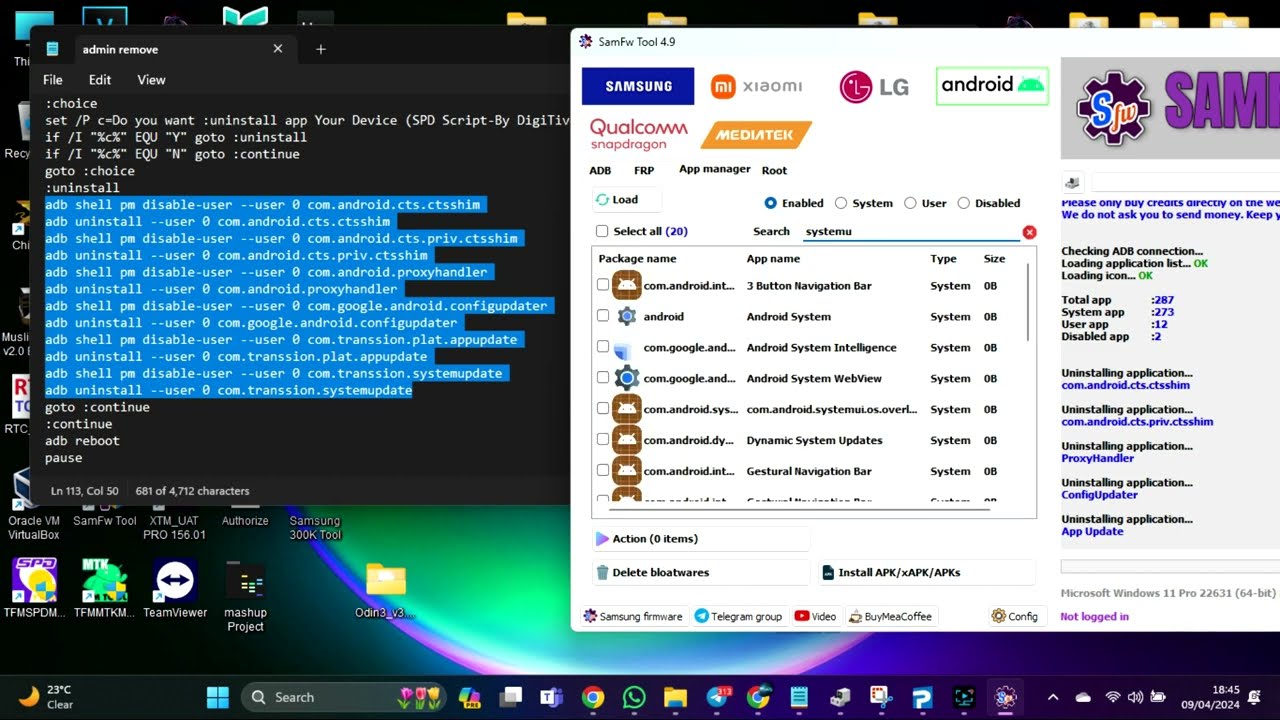
Task: Sort by App name column header
Action: [x=773, y=259]
